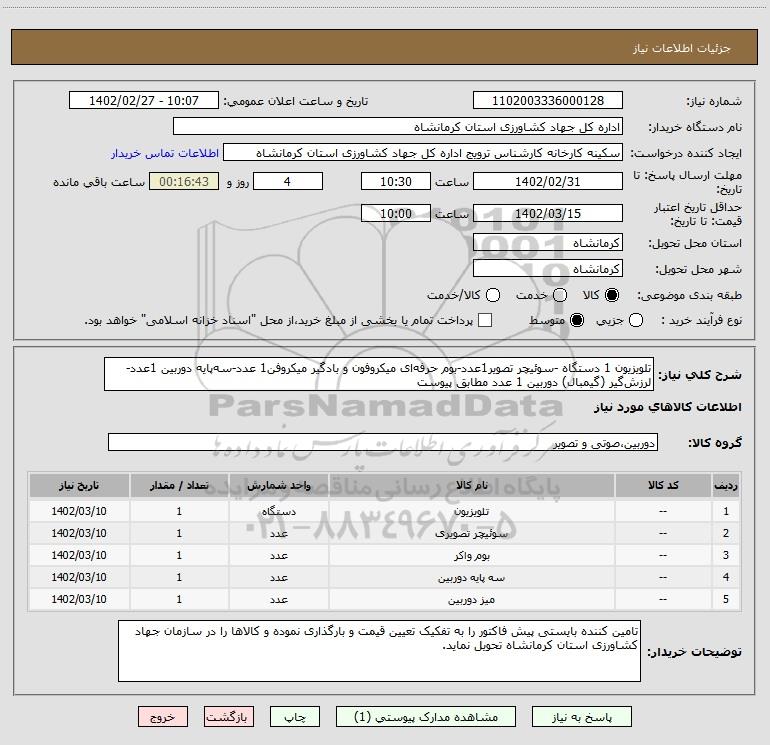770x745 pixels.
Task: Click the validity time field 10:00
Action: 396,213
